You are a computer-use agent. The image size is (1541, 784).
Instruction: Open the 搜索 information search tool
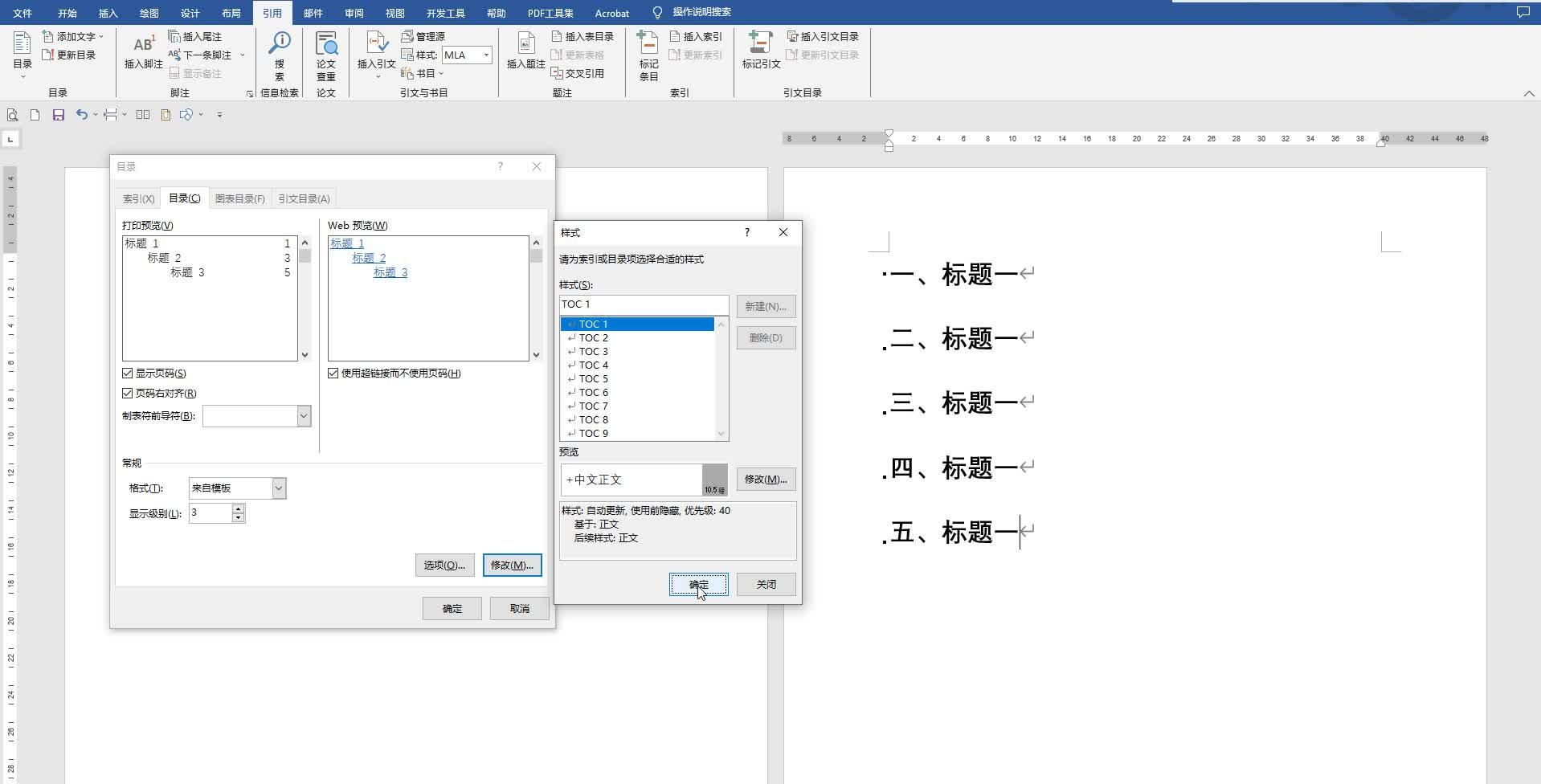(280, 56)
